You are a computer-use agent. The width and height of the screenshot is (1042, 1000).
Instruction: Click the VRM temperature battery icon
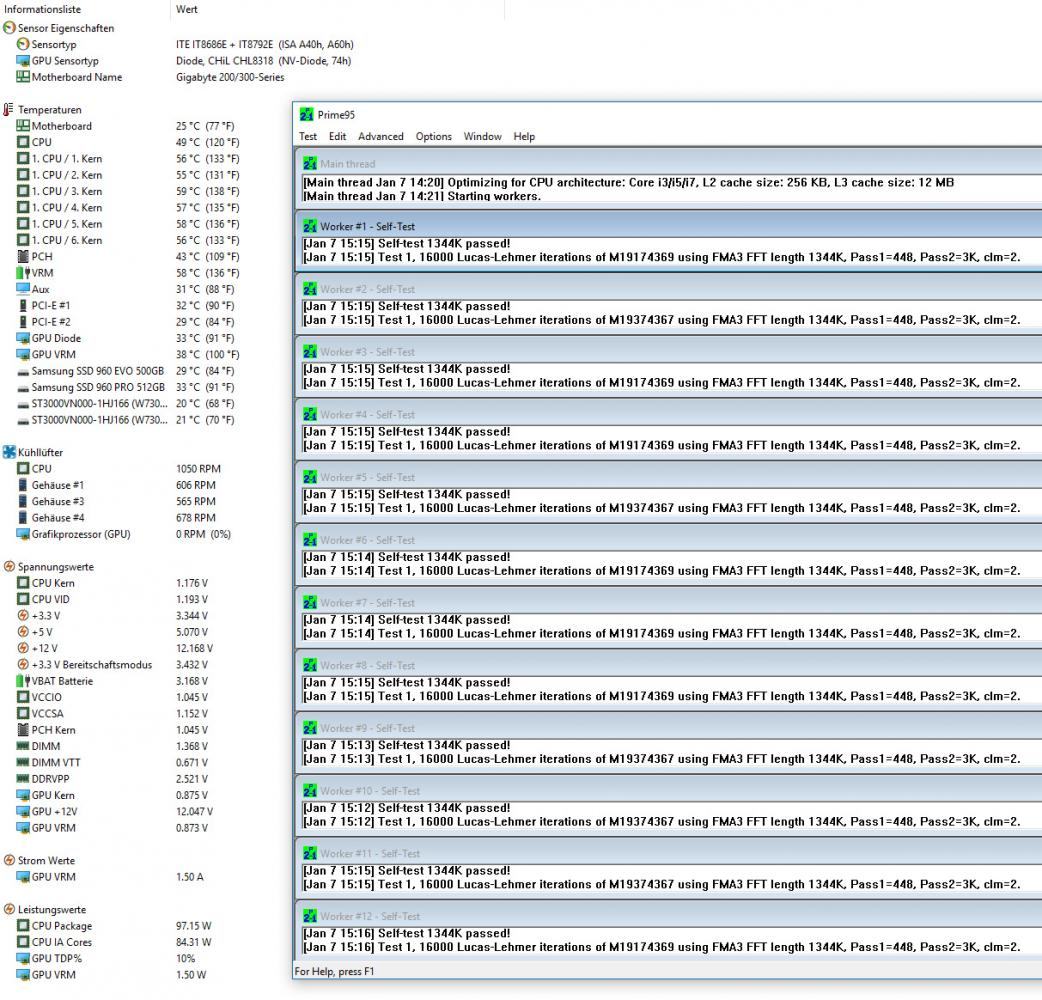pyautogui.click(x=23, y=273)
